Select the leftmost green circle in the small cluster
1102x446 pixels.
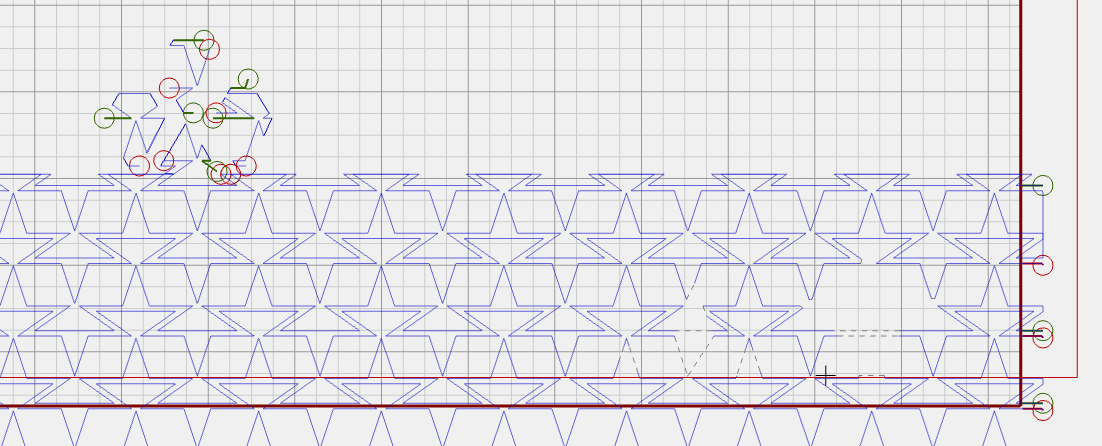(105, 118)
